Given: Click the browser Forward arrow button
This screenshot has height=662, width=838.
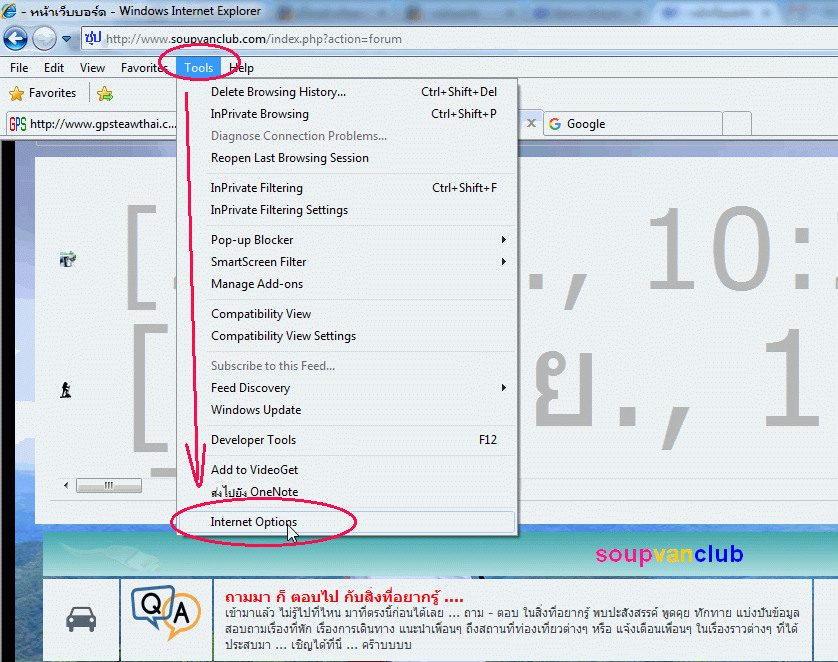Looking at the screenshot, I should pos(44,38).
